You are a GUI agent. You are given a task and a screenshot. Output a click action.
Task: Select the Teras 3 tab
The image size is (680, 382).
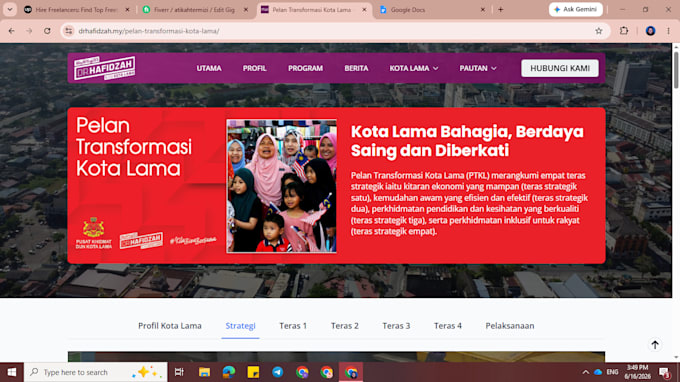[396, 326]
